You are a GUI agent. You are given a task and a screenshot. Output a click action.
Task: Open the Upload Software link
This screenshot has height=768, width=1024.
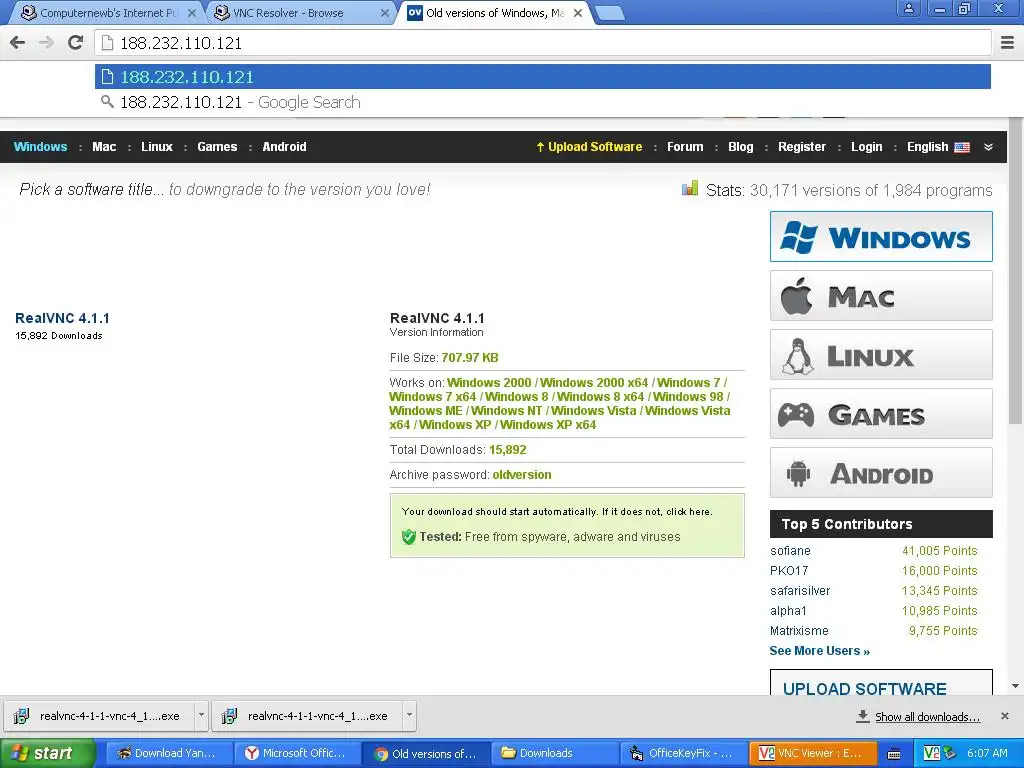coord(589,147)
